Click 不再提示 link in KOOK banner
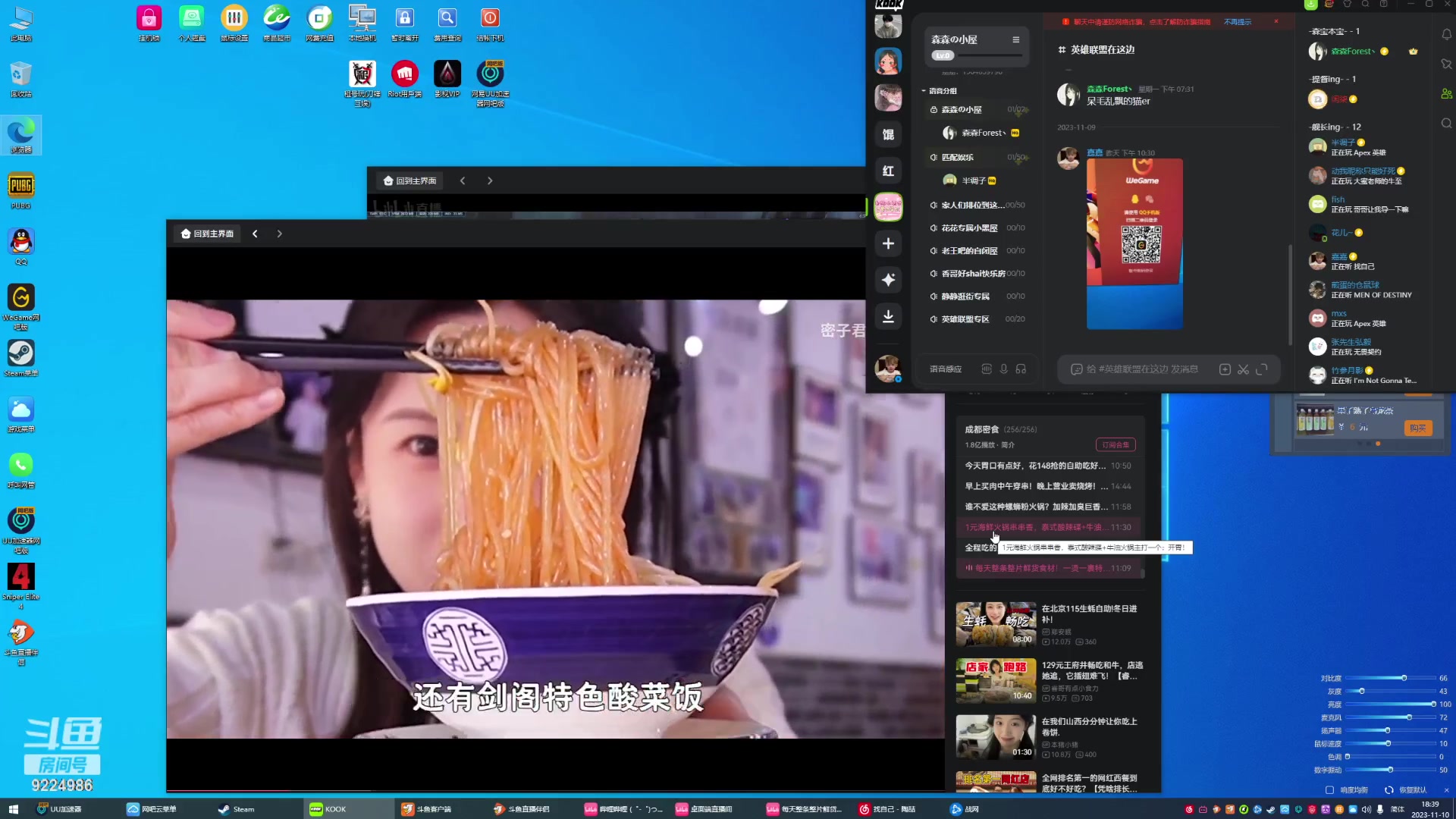The width and height of the screenshot is (1456, 819). point(1238,22)
